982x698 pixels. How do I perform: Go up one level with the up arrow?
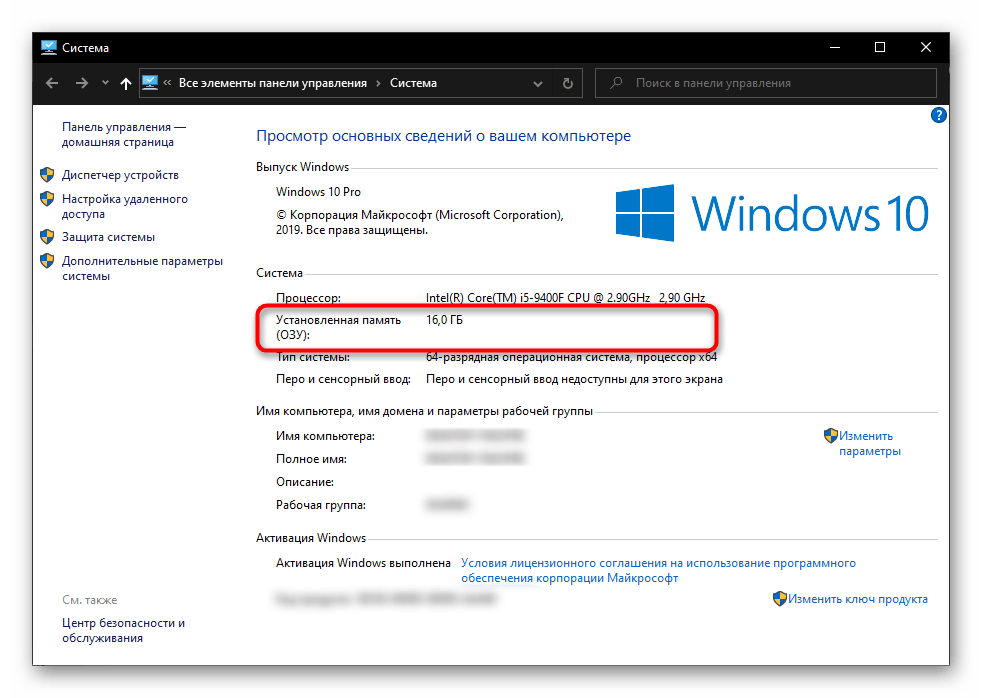(125, 84)
